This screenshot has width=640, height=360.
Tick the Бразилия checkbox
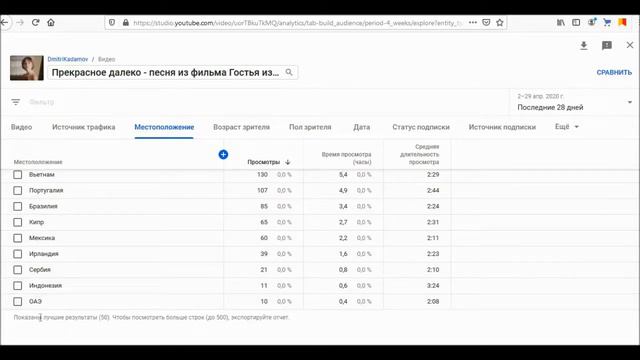click(18, 207)
